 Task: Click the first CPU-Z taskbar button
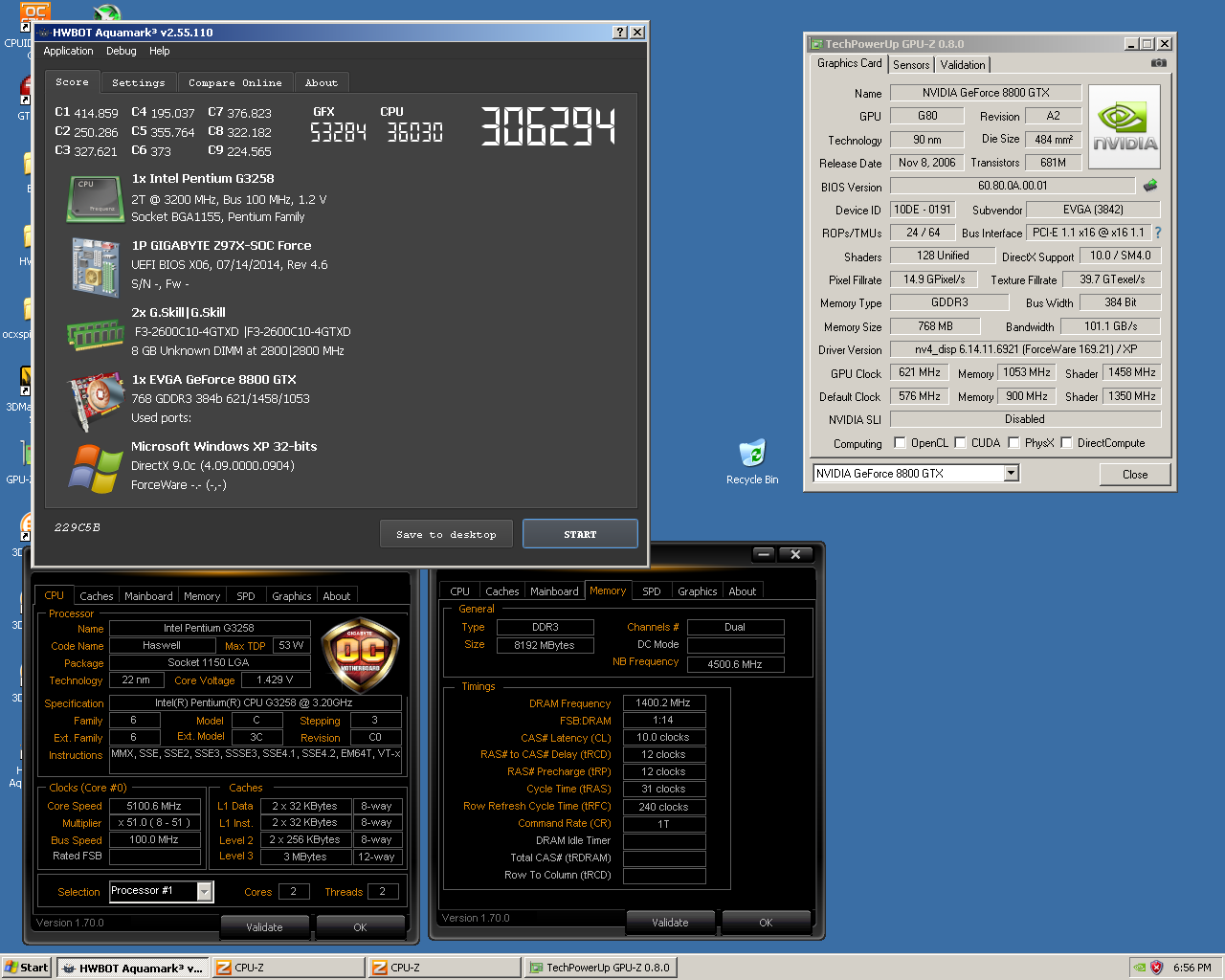point(288,968)
